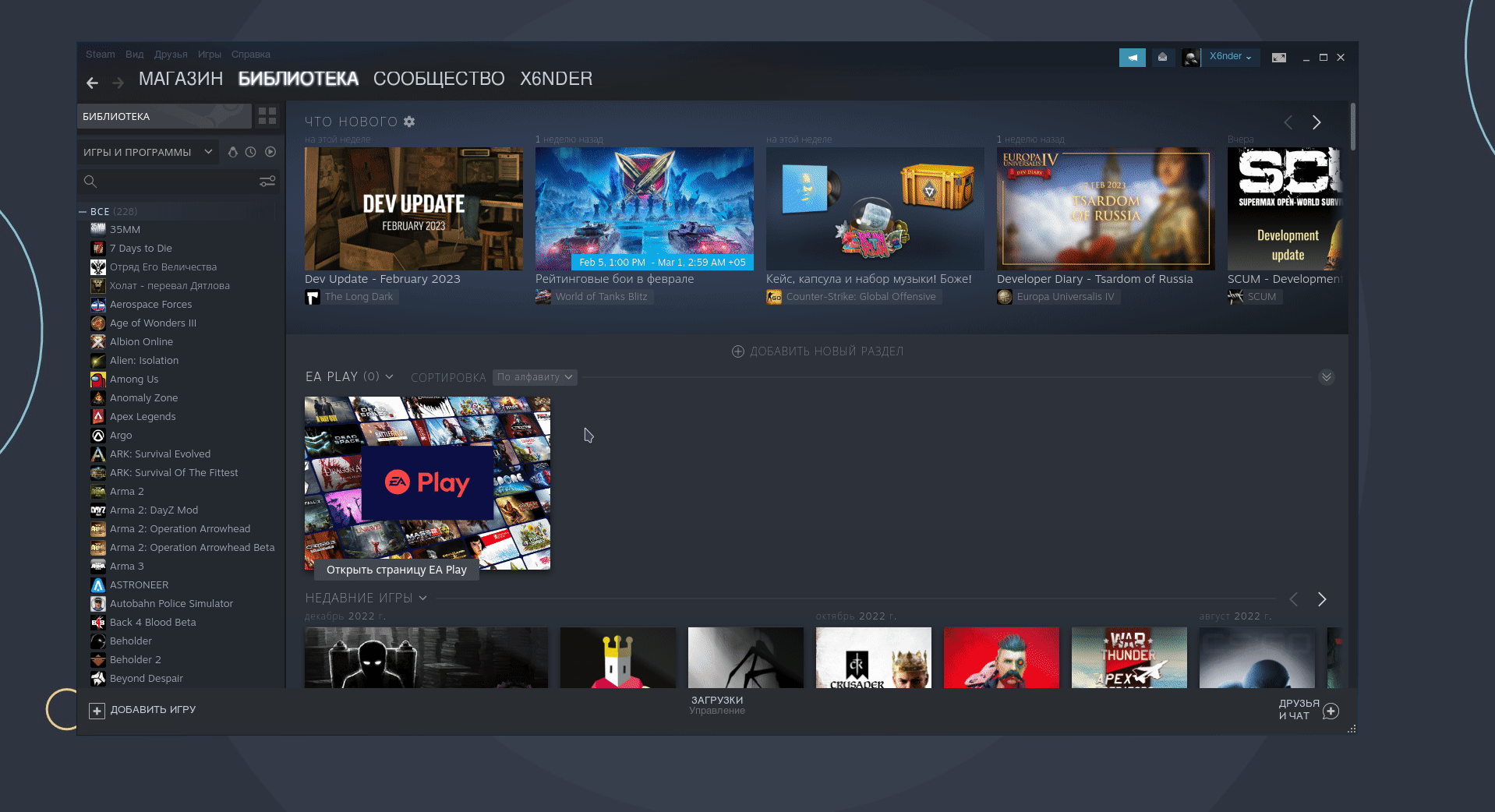Click the add game plus icon
1495x812 pixels.
coord(97,710)
